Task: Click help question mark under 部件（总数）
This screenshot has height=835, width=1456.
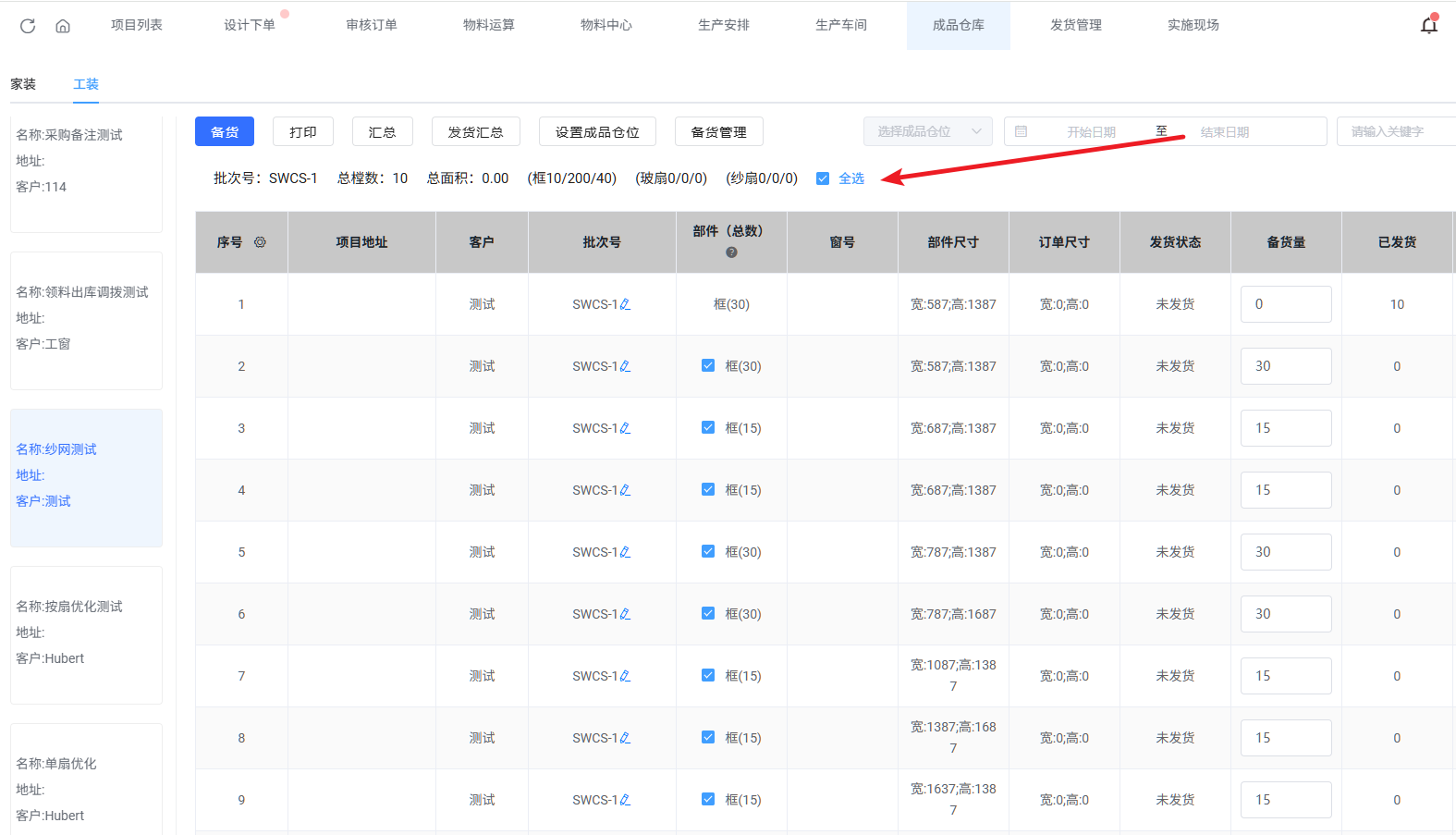Action: [731, 252]
